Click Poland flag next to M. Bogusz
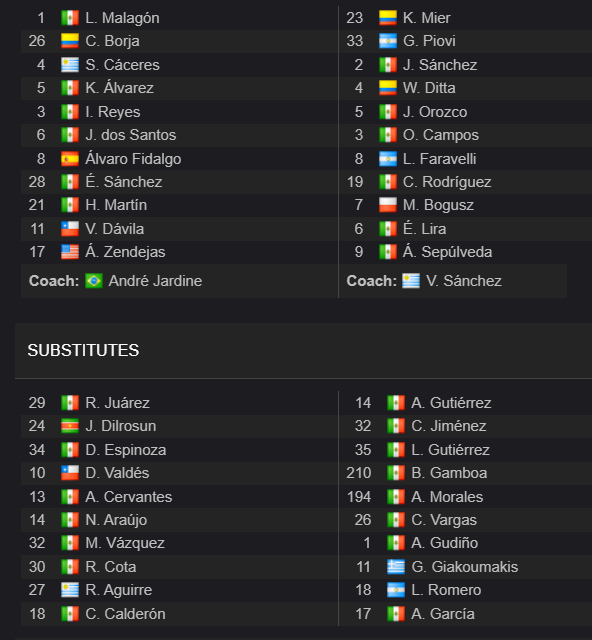This screenshot has height=640, width=592. click(387, 205)
